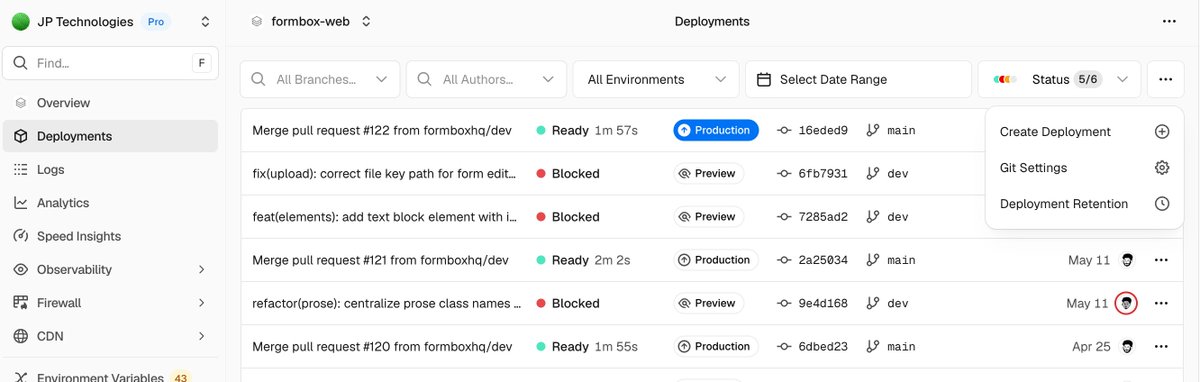The width and height of the screenshot is (1200, 382).
Task: Open the All Environments dropdown
Action: (655, 79)
